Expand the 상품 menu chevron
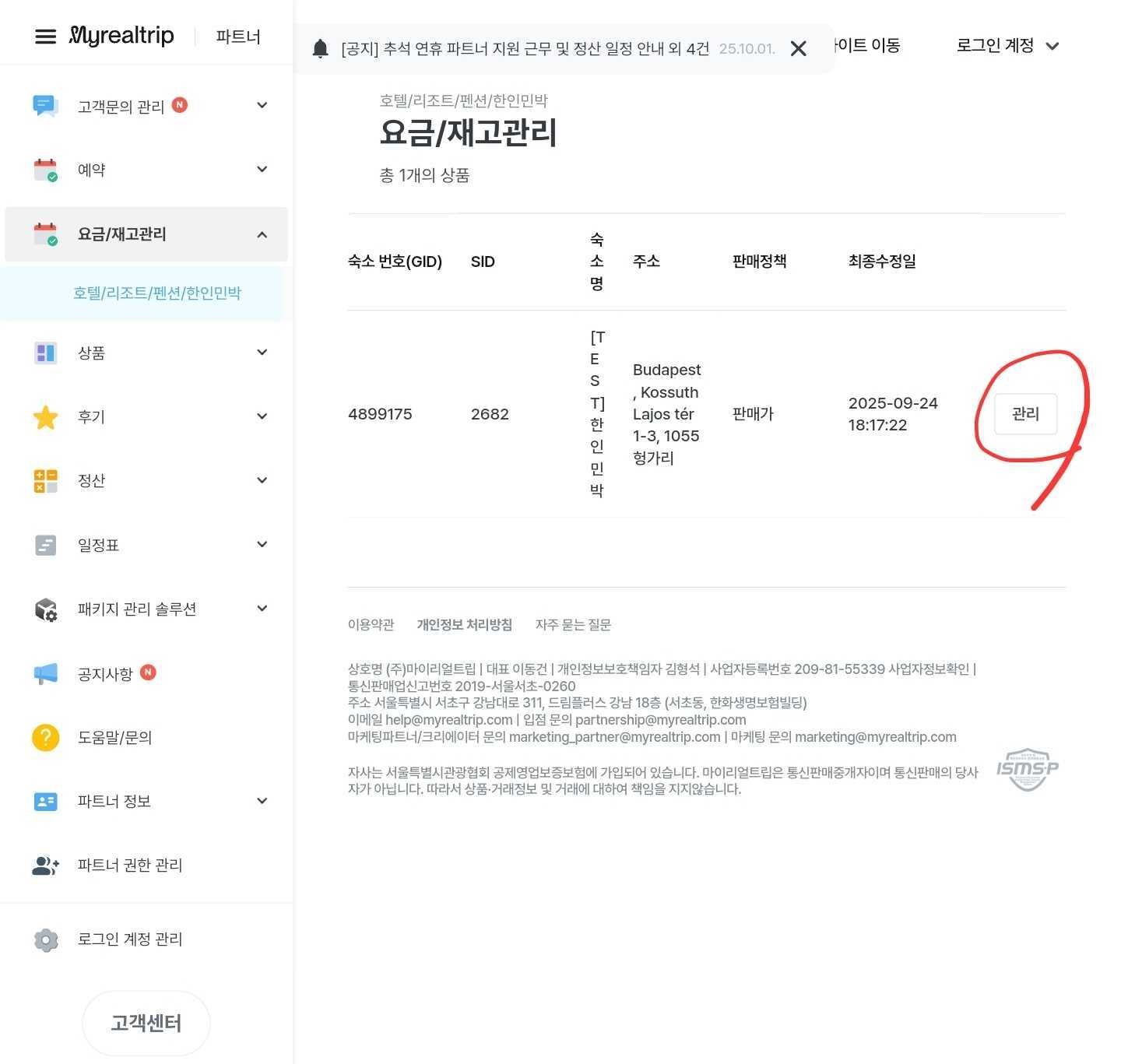Screen dimensions: 1121x1064 click(x=262, y=353)
